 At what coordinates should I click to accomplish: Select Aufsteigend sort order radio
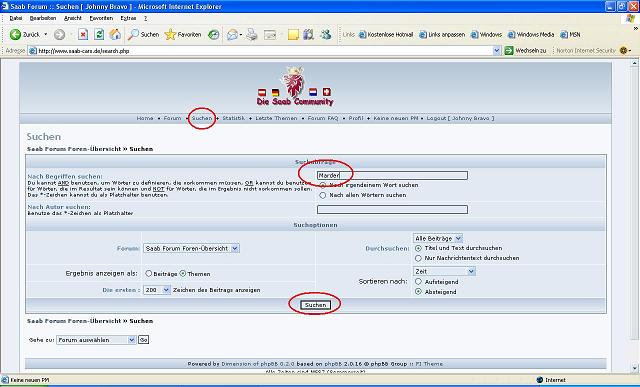418,282
